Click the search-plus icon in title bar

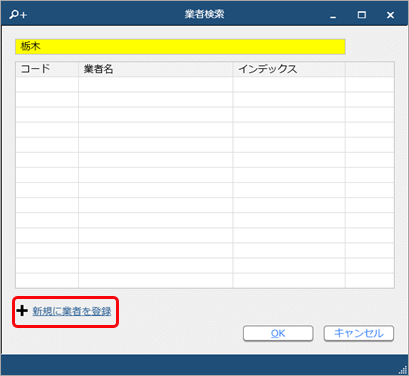(x=18, y=15)
